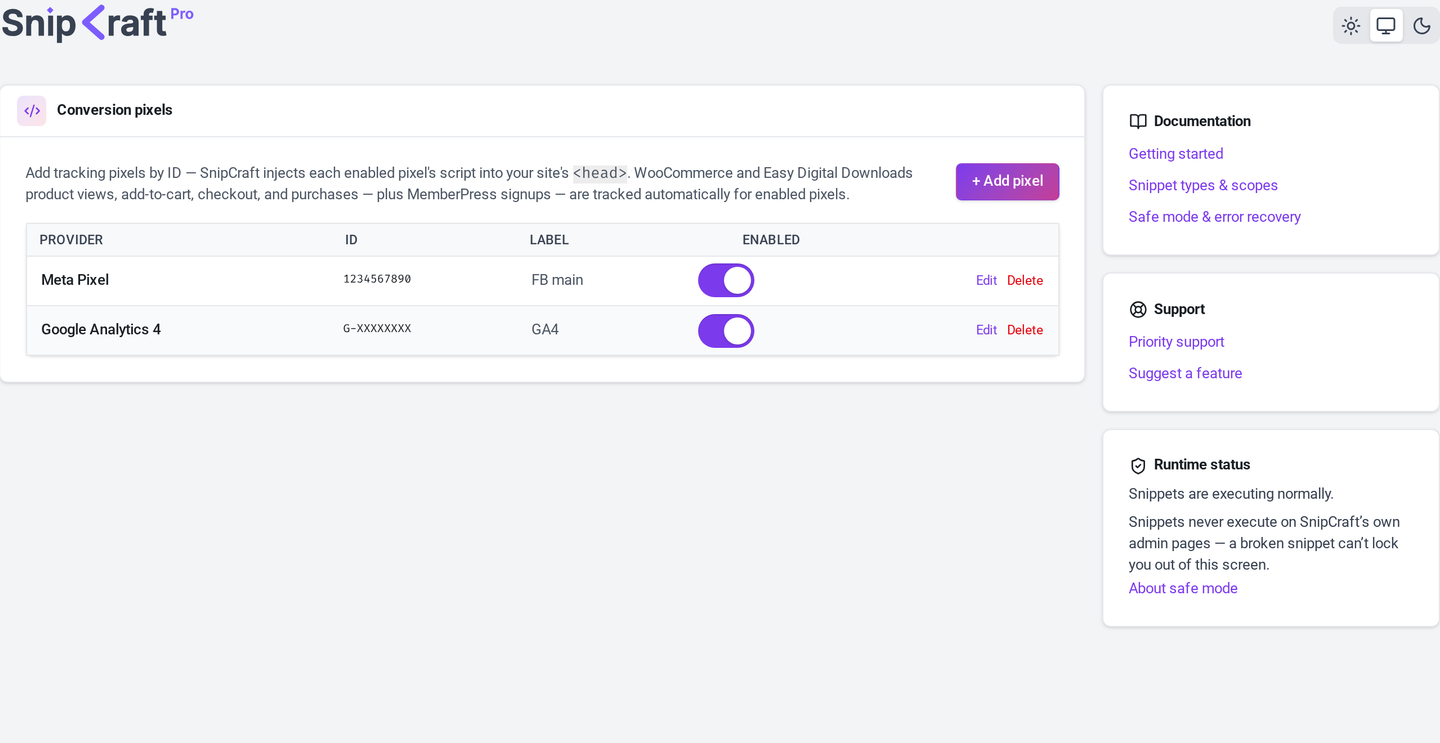The height and width of the screenshot is (743, 1440).
Task: Add a new pixel
Action: (x=1007, y=182)
